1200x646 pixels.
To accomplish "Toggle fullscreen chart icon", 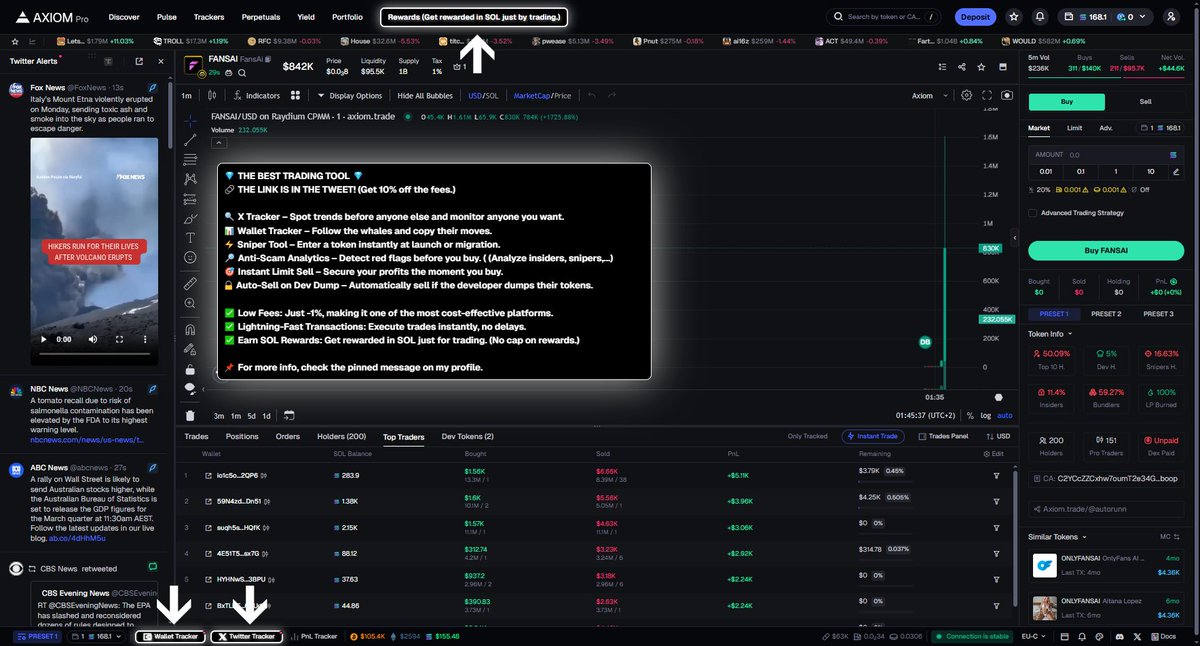I will pos(987,96).
